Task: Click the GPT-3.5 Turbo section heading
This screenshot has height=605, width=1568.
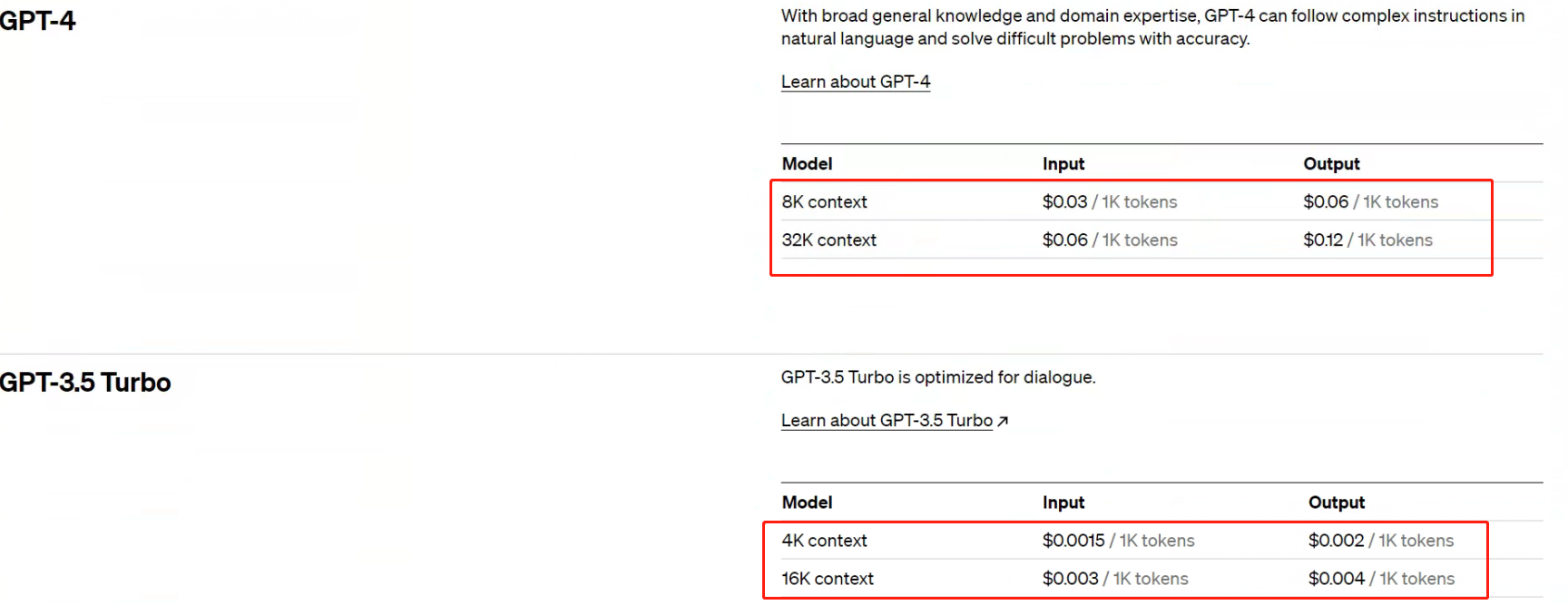Action: pos(85,382)
